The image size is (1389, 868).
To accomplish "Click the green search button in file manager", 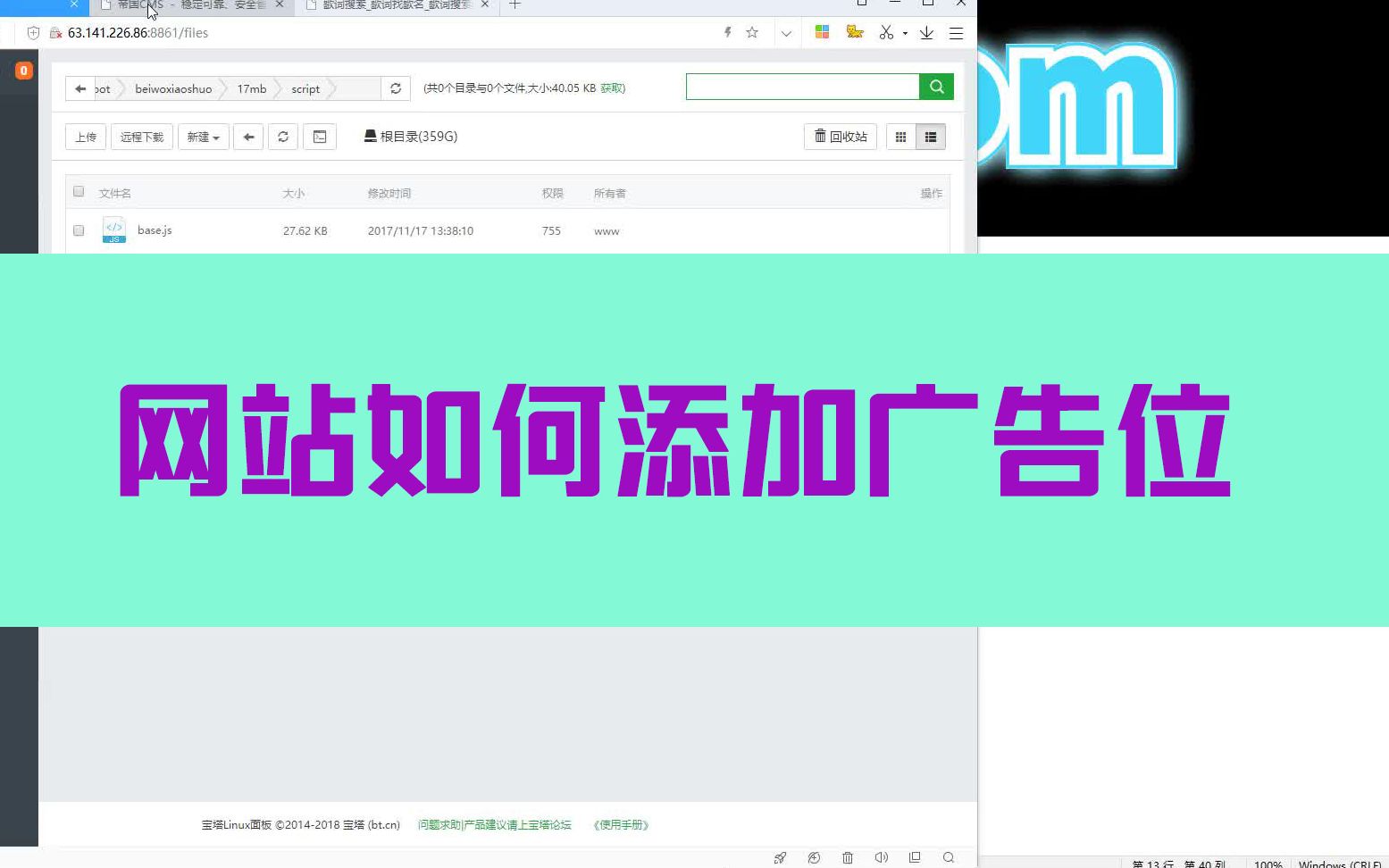I will 936,87.
